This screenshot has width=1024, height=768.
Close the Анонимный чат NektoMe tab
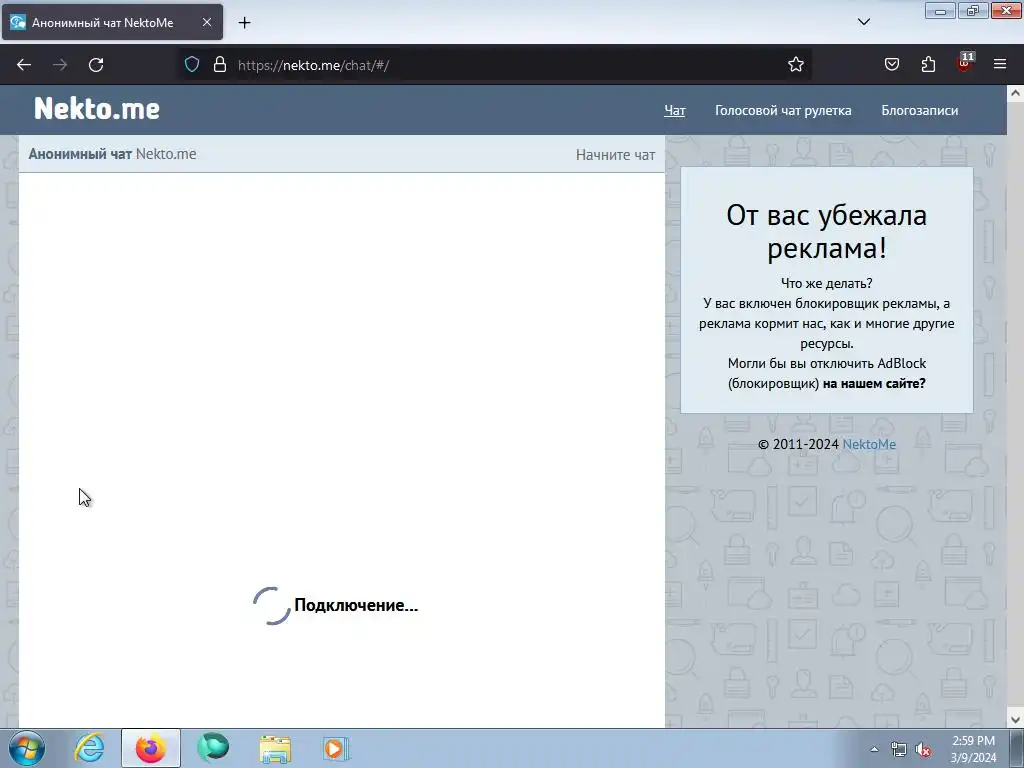point(206,22)
